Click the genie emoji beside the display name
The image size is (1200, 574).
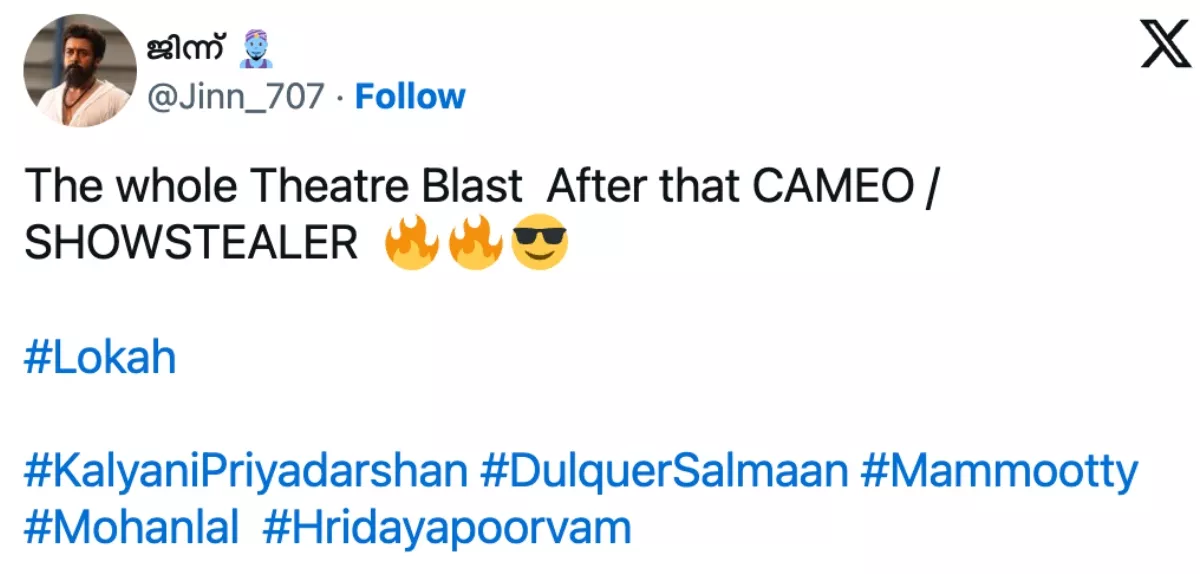[253, 46]
